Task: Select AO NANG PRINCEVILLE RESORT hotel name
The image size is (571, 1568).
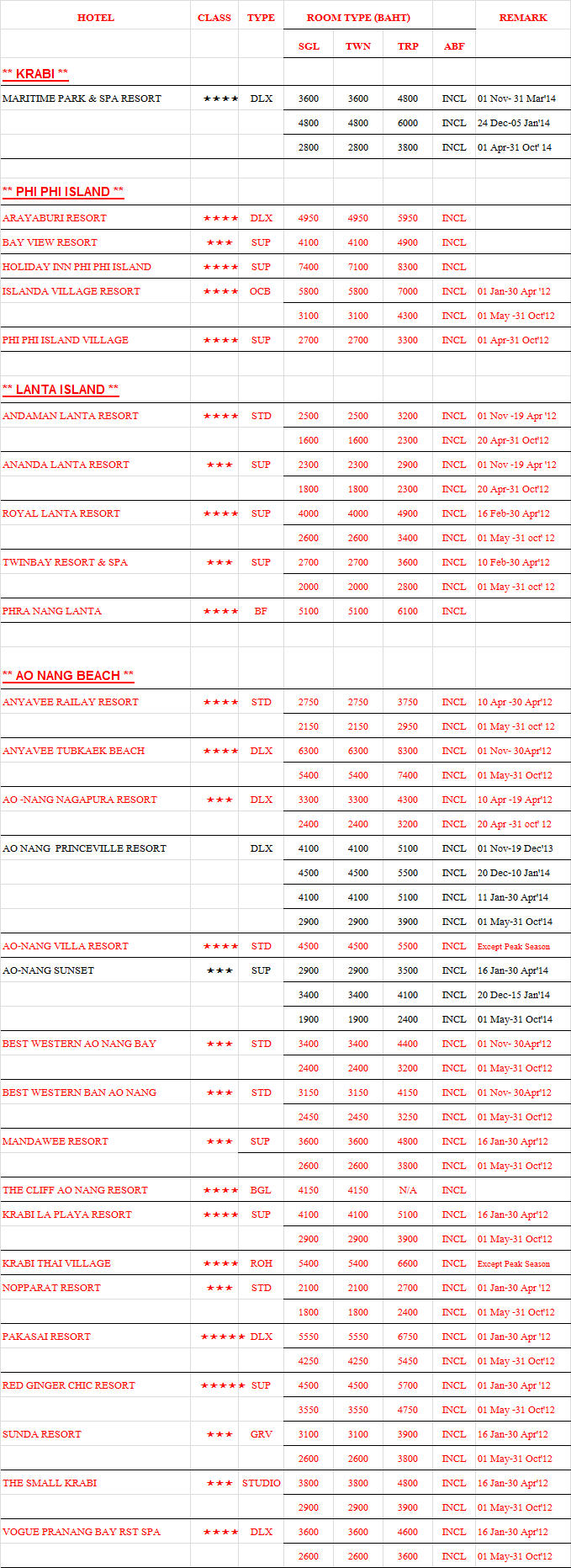Action: pyautogui.click(x=84, y=848)
